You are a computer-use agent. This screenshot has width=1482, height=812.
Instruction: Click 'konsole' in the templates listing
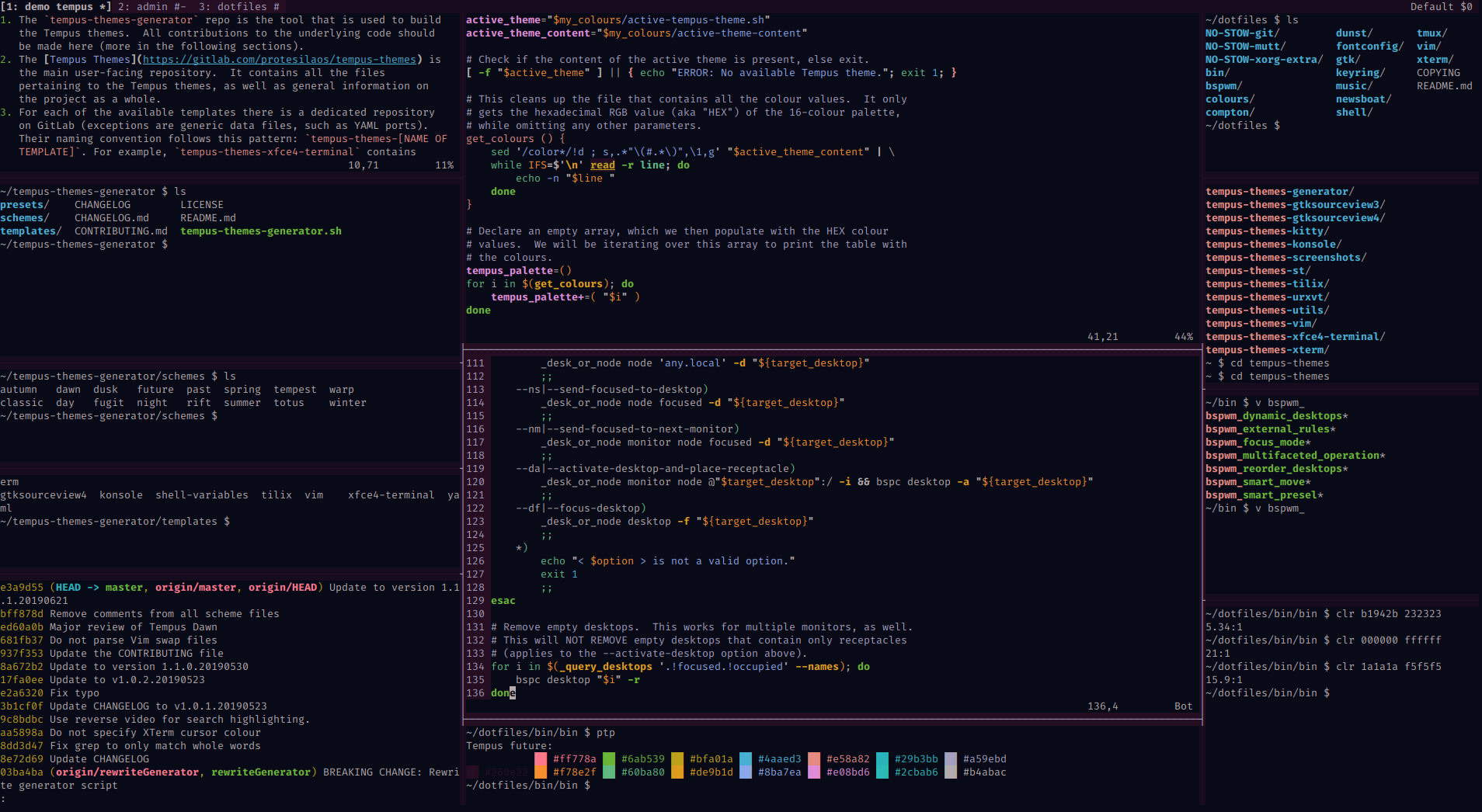click(121, 495)
